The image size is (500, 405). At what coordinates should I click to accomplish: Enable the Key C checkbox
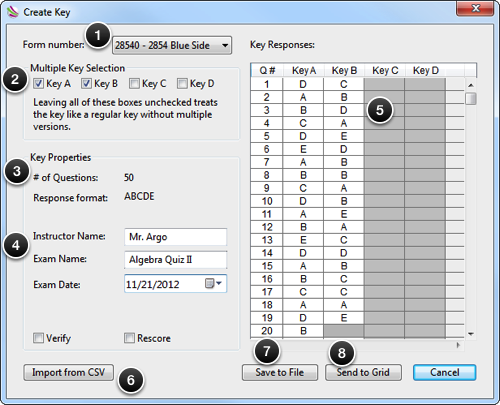pos(134,83)
